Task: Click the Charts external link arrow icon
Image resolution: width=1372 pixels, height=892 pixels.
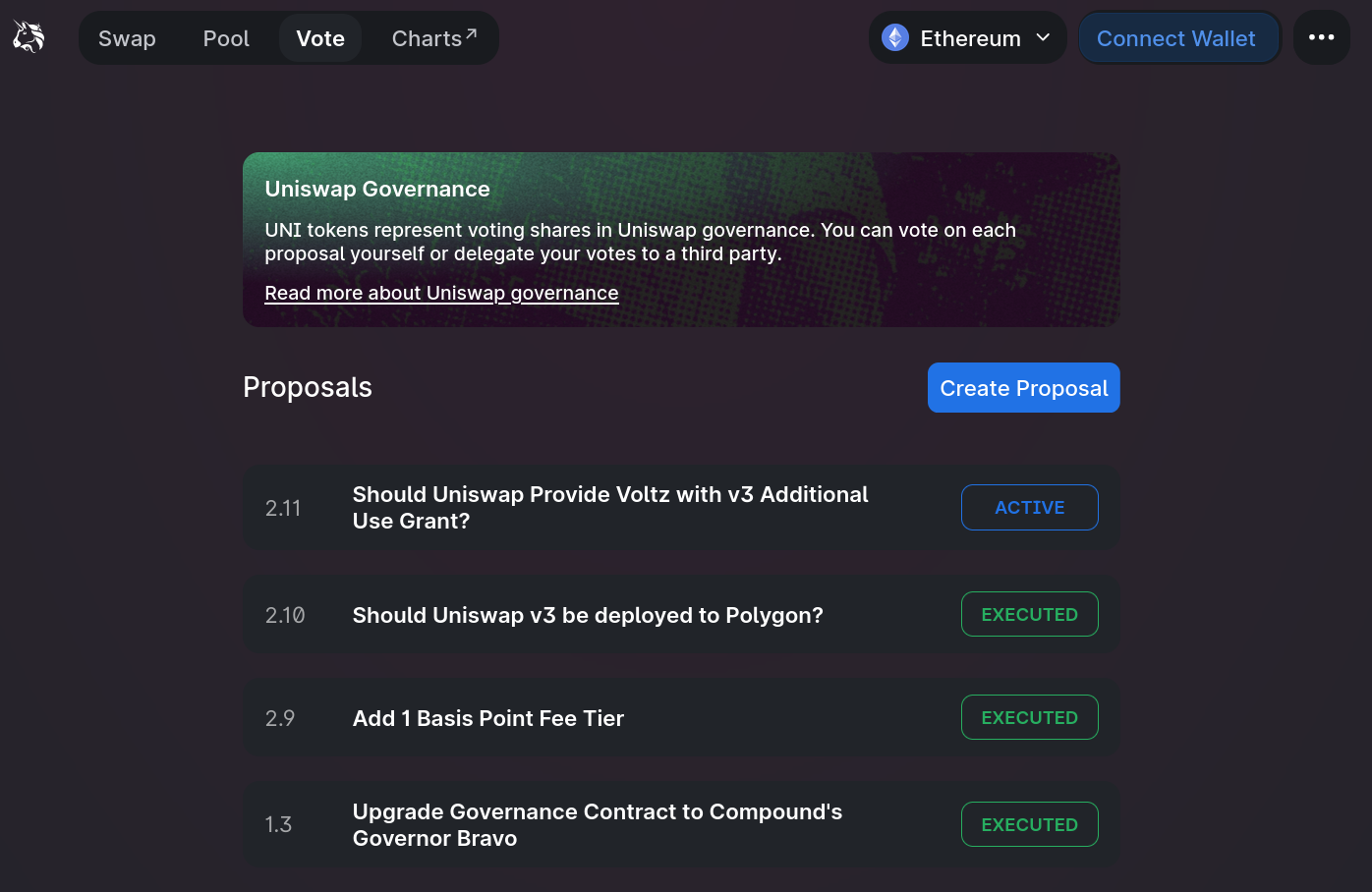Action: 472,34
